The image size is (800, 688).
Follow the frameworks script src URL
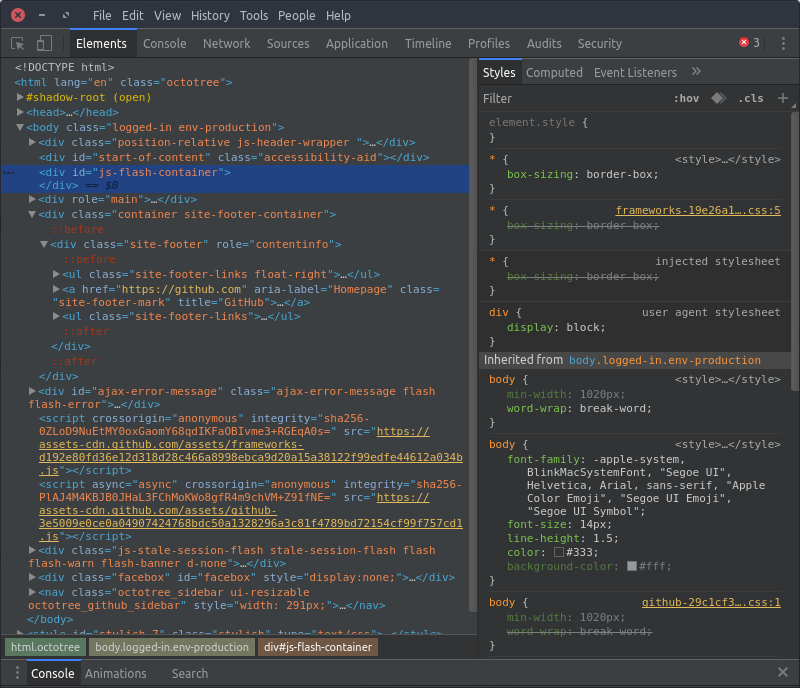251,451
